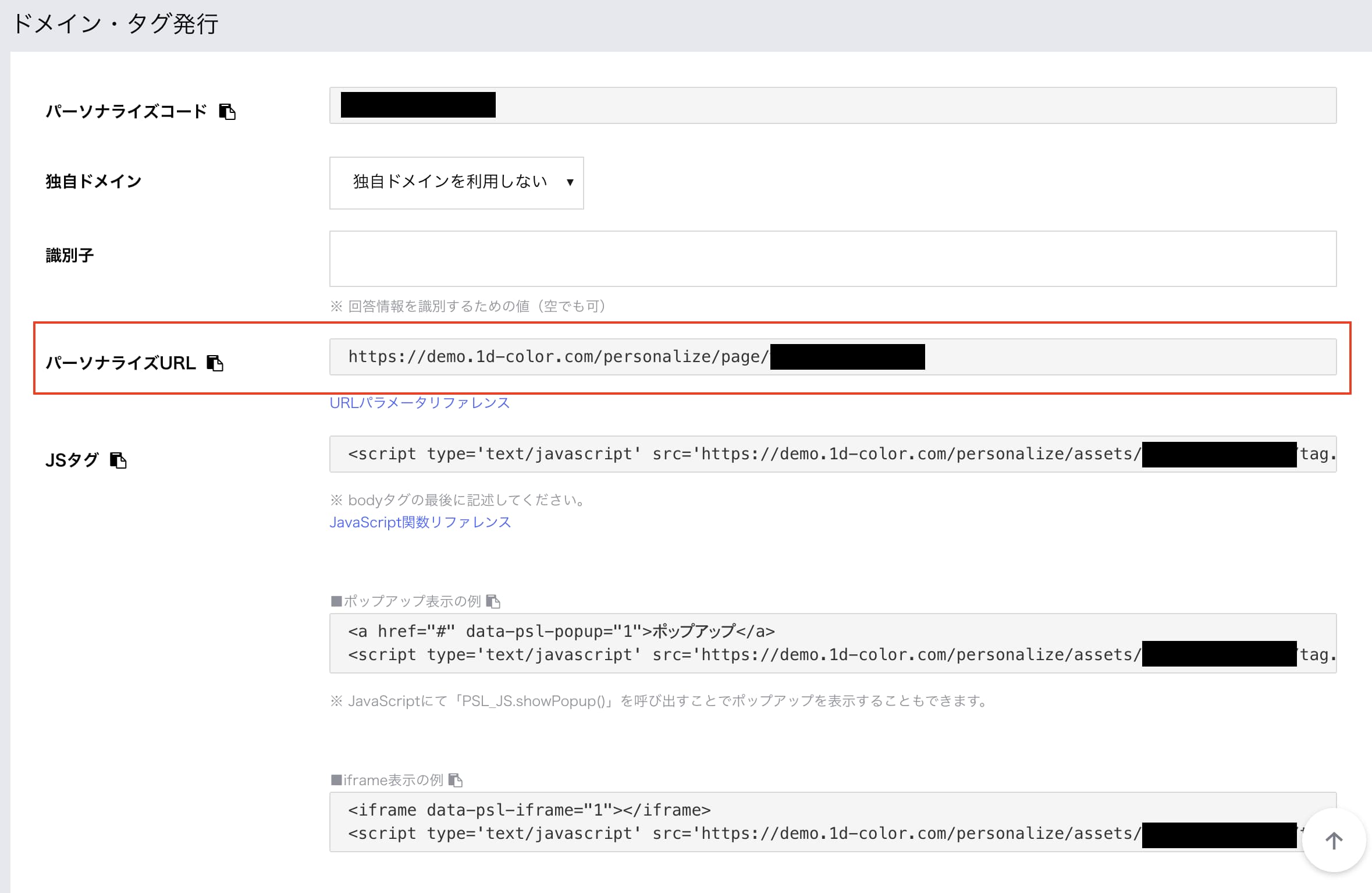
Task: Click the パーソナライズURL label
Action: [120, 363]
